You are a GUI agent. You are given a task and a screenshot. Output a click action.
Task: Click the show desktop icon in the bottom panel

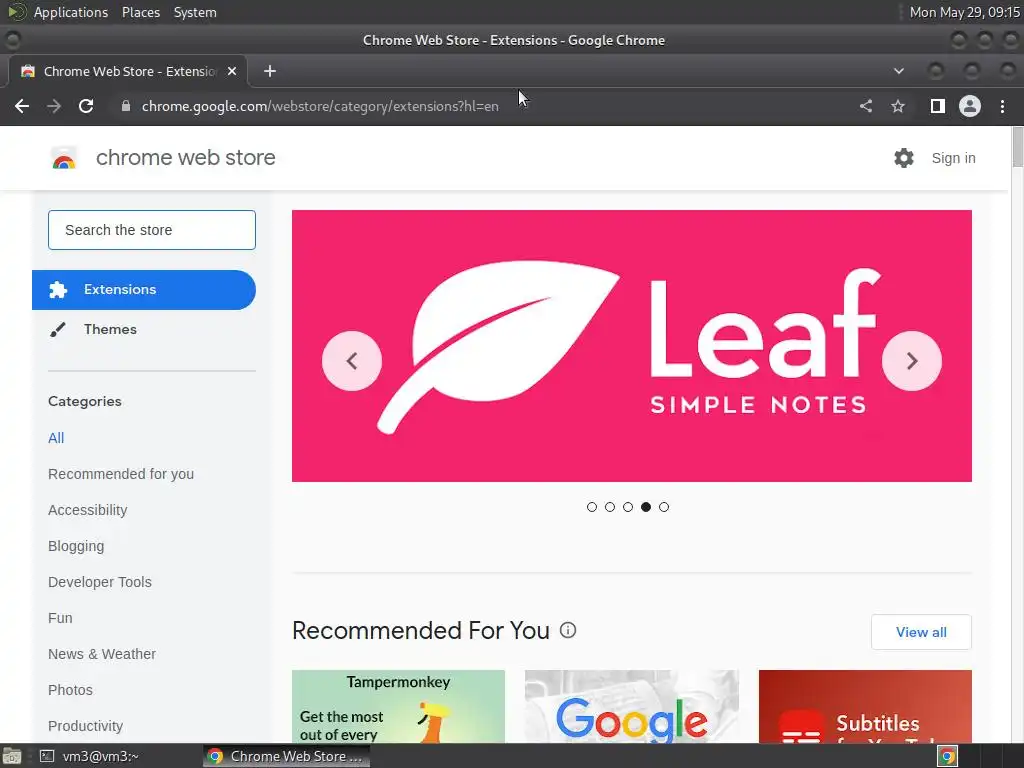coord(12,756)
